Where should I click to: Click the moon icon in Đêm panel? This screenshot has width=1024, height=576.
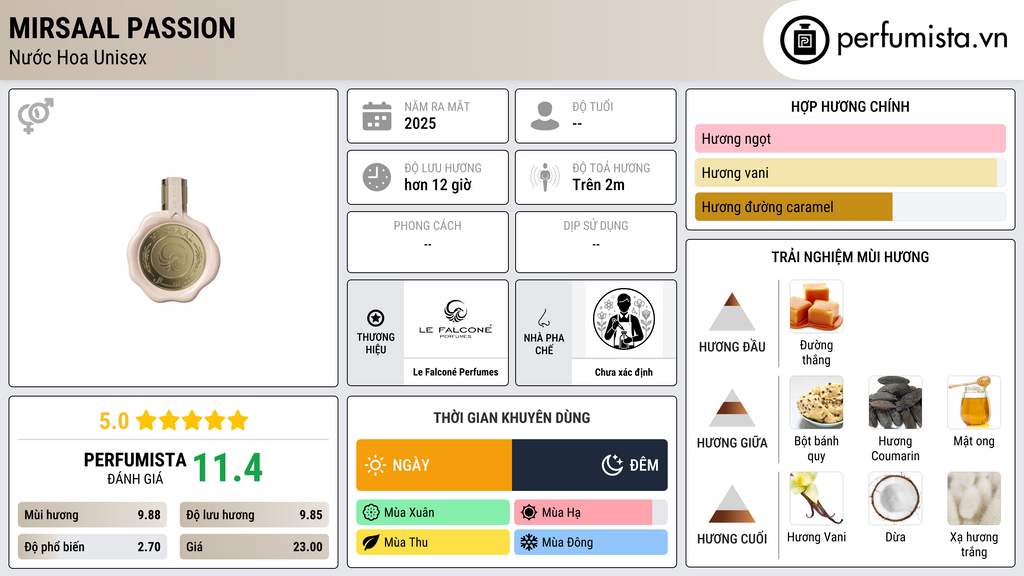[x=612, y=465]
